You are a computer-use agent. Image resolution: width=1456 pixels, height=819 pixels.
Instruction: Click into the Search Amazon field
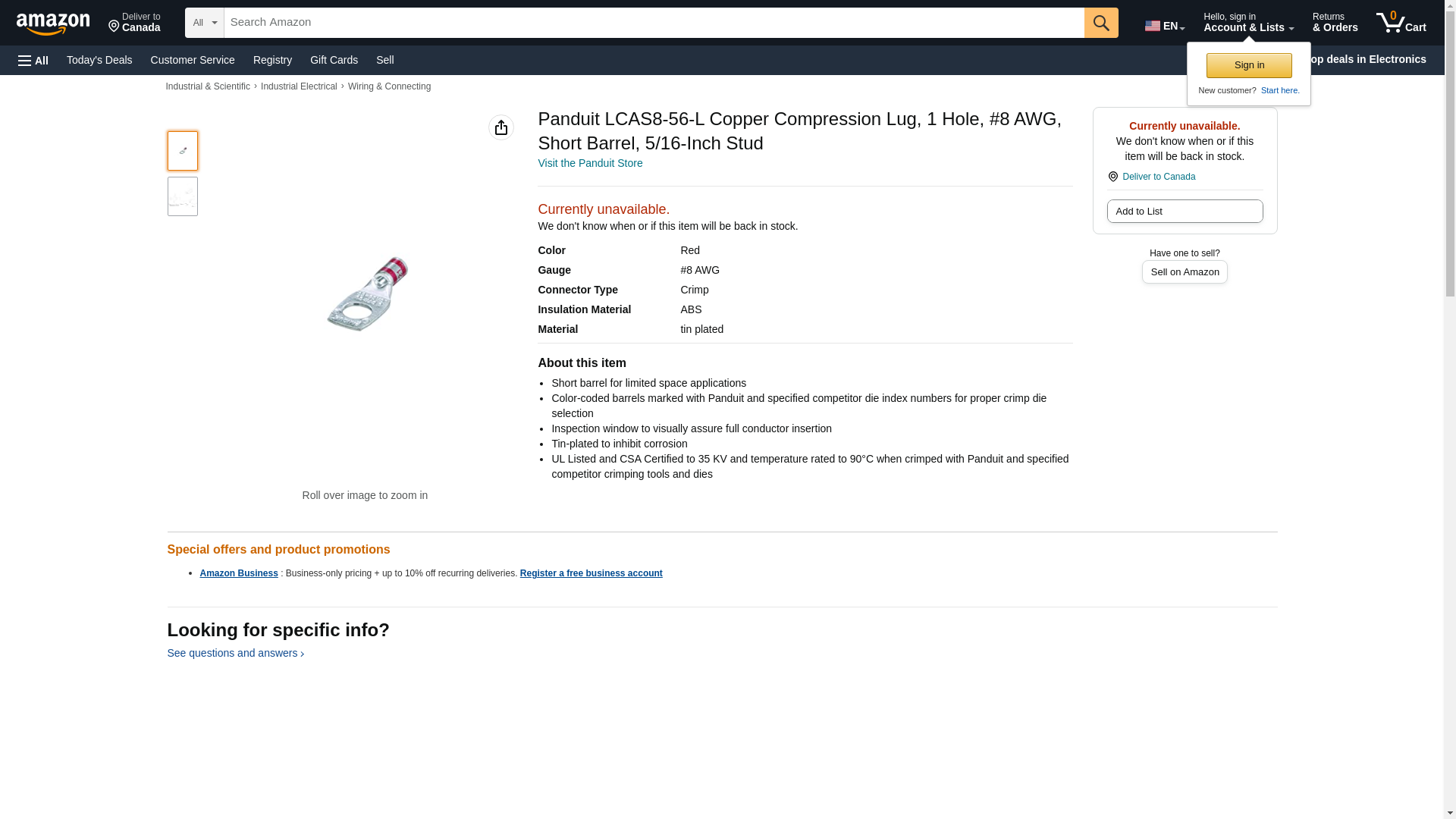[x=653, y=23]
